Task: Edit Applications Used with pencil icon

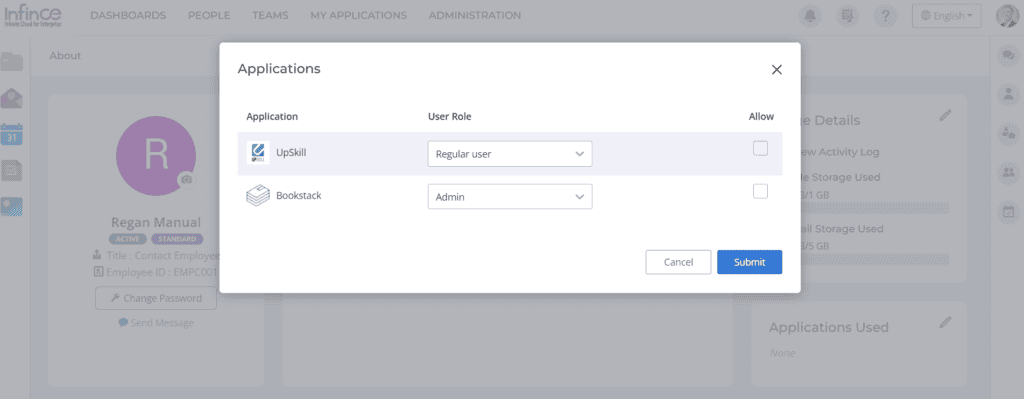Action: click(x=945, y=322)
